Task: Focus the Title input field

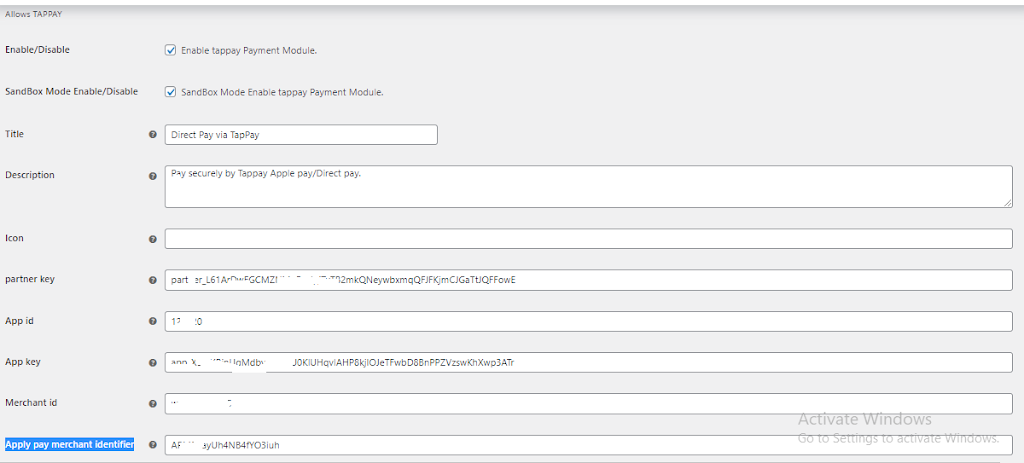Action: 301,135
